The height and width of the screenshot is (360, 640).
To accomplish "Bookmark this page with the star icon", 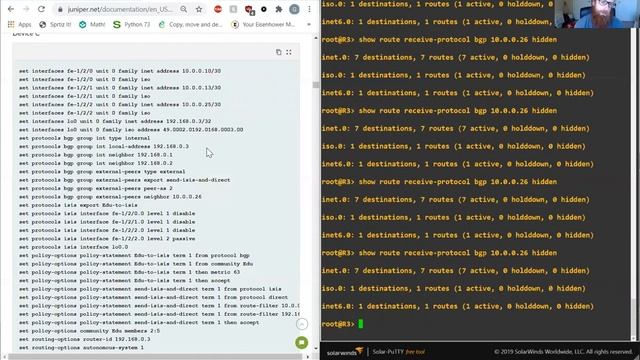I will (x=199, y=9).
